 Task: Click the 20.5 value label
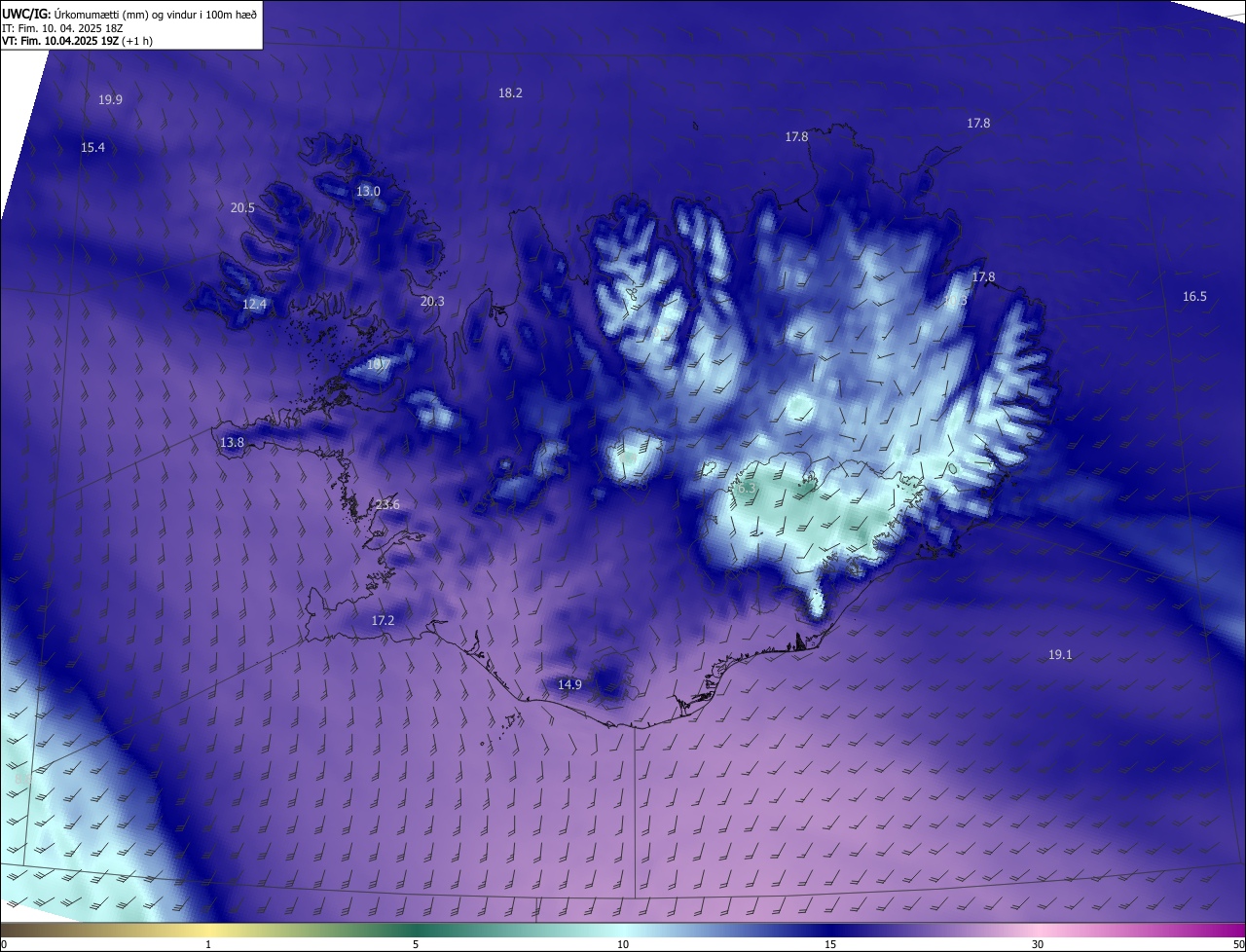242,207
